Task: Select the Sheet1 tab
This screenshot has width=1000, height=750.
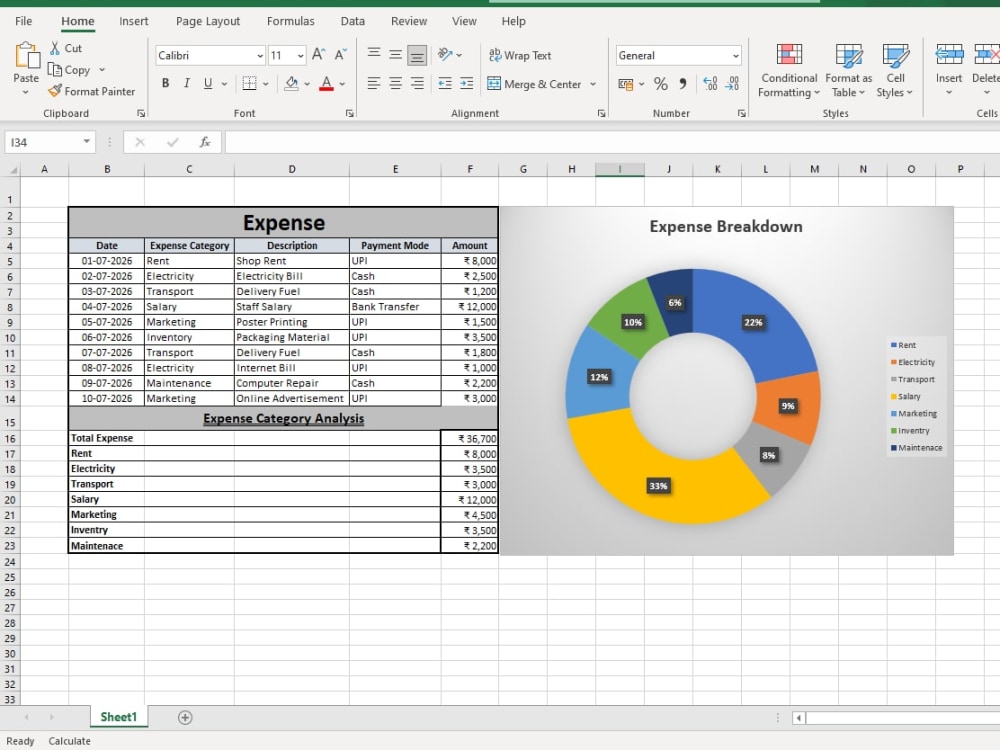Action: pyautogui.click(x=119, y=717)
